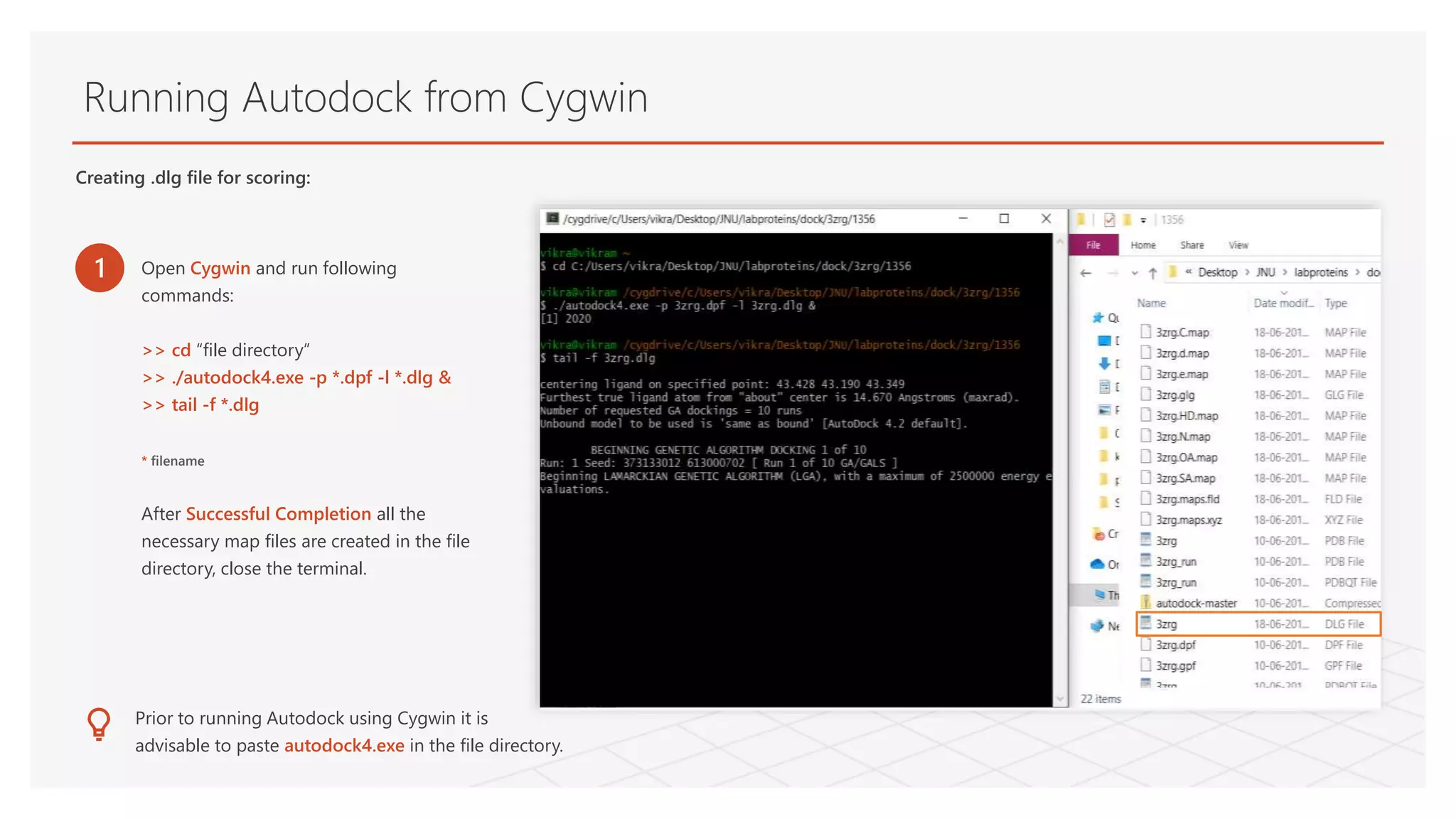Click the terminal scrollbar down arrow
The image size is (1456, 819).
coord(1060,700)
